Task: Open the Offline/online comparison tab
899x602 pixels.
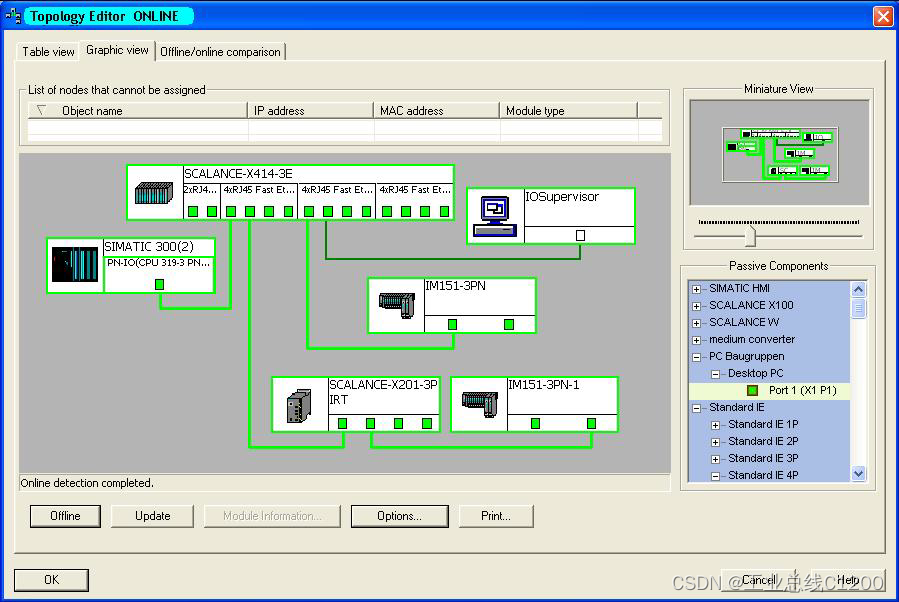Action: (220, 52)
